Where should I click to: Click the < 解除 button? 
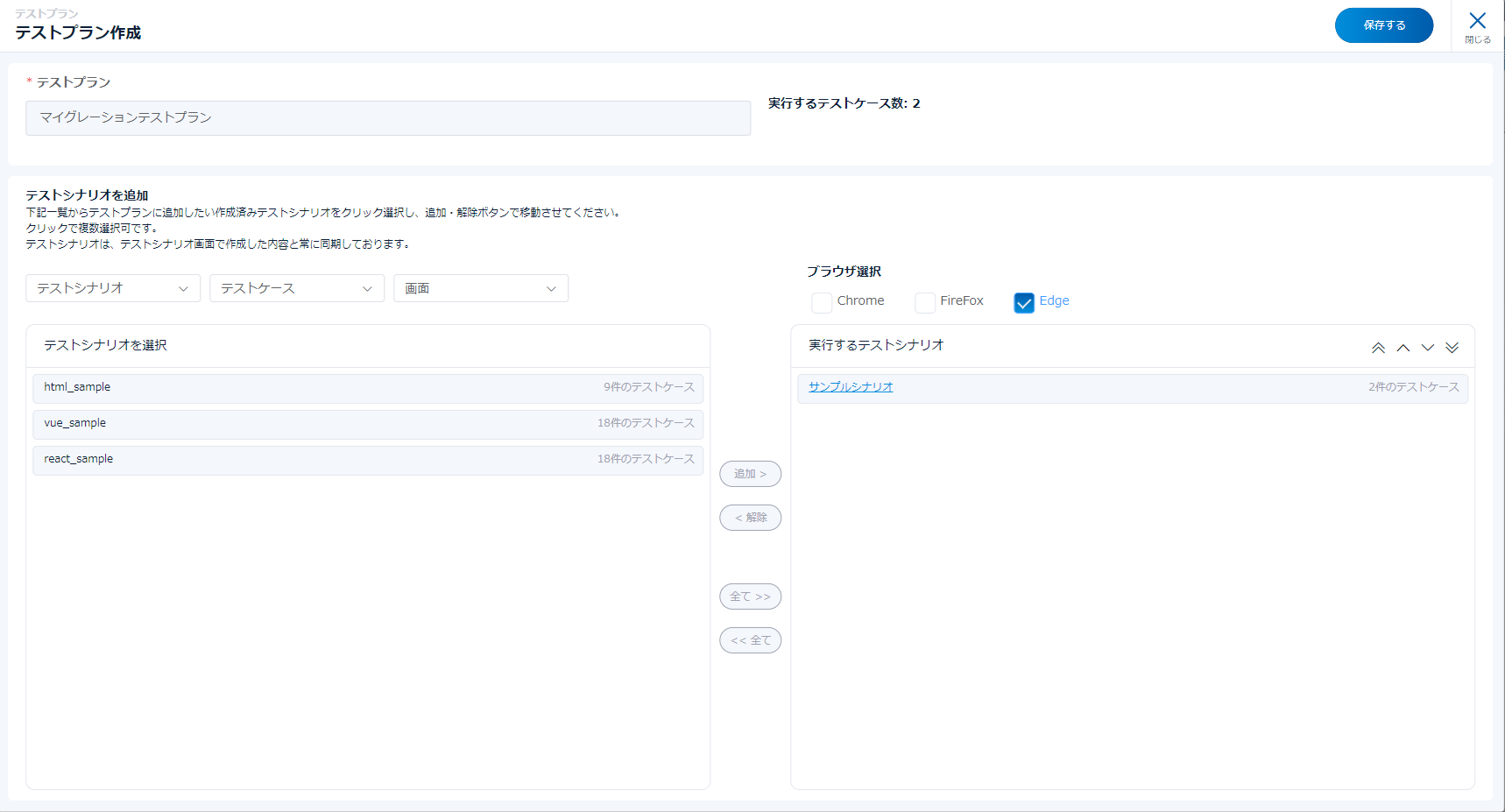point(751,518)
